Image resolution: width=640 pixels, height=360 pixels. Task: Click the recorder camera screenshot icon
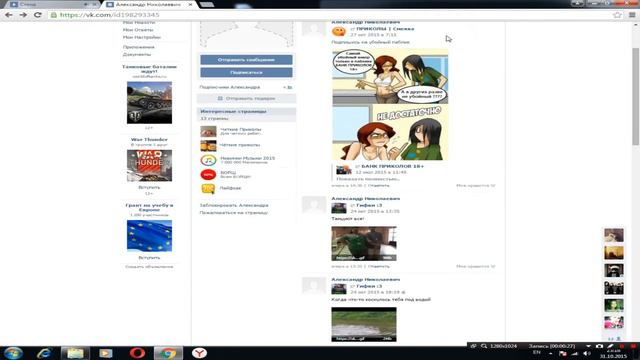599,346
